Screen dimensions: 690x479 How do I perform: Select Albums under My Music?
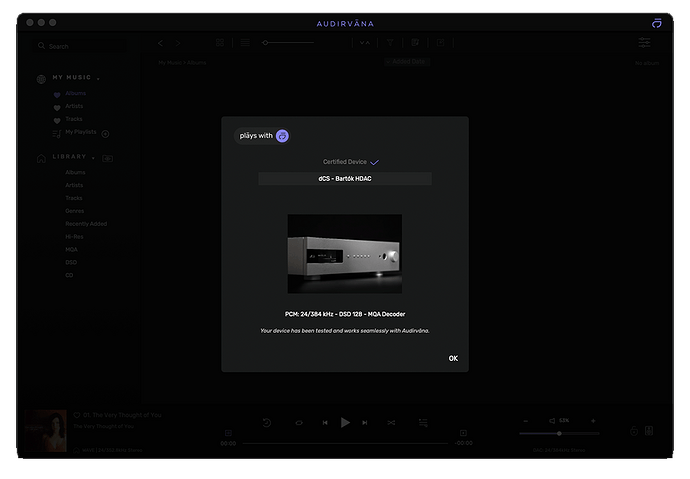click(x=75, y=93)
